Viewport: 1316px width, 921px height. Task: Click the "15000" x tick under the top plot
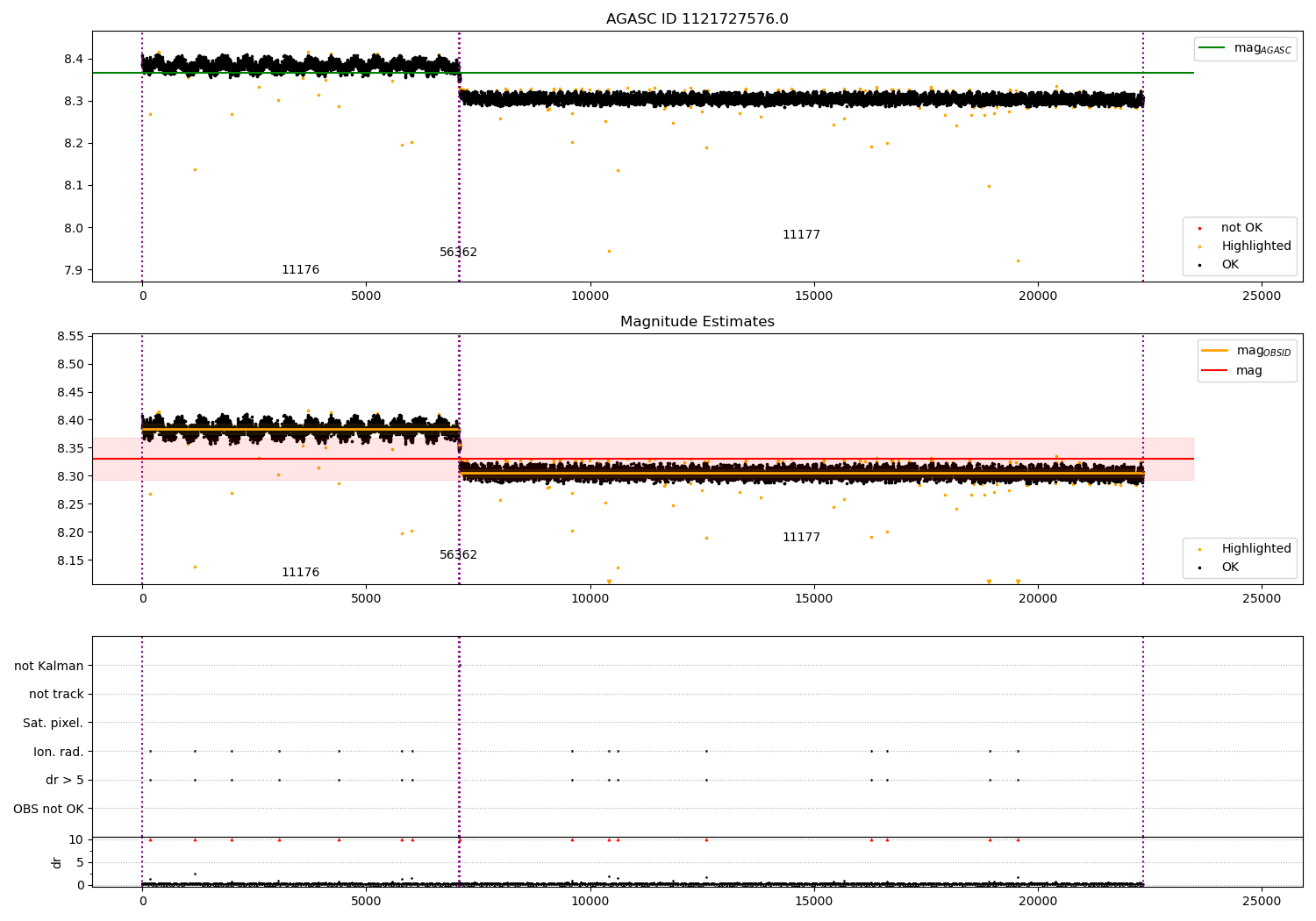(814, 296)
